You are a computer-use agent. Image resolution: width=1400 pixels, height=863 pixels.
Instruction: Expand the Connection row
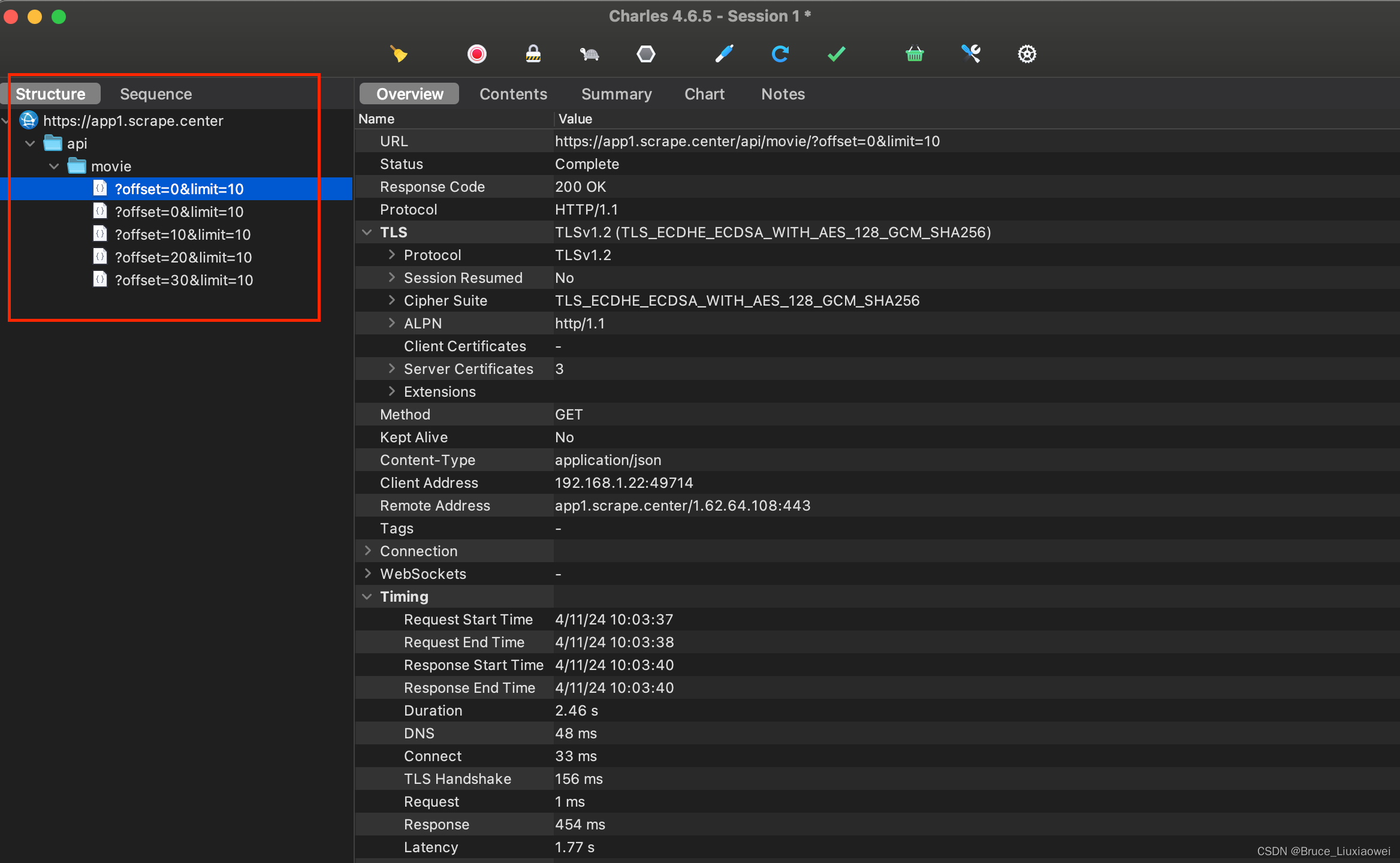[x=367, y=551]
